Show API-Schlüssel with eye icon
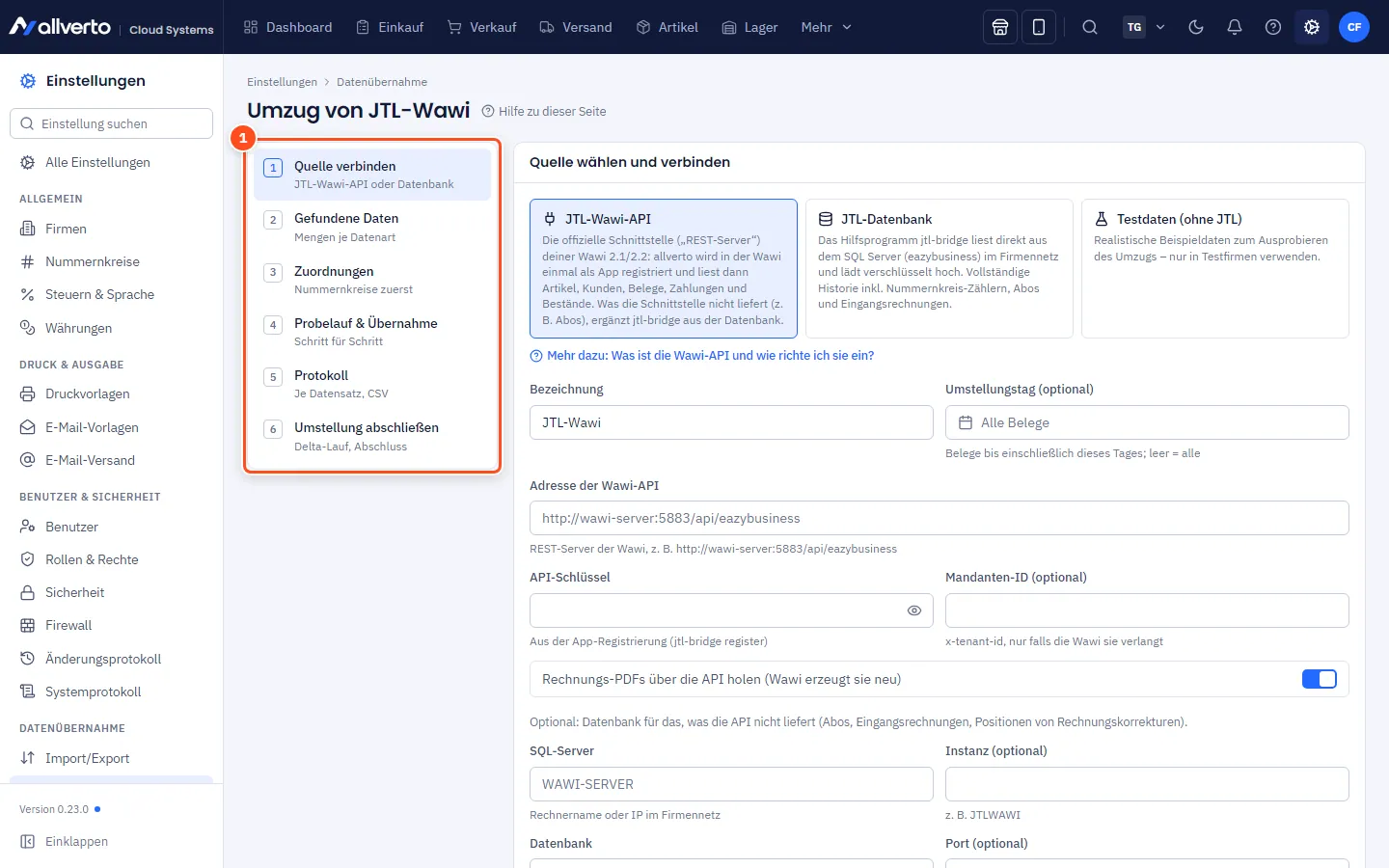 [914, 610]
